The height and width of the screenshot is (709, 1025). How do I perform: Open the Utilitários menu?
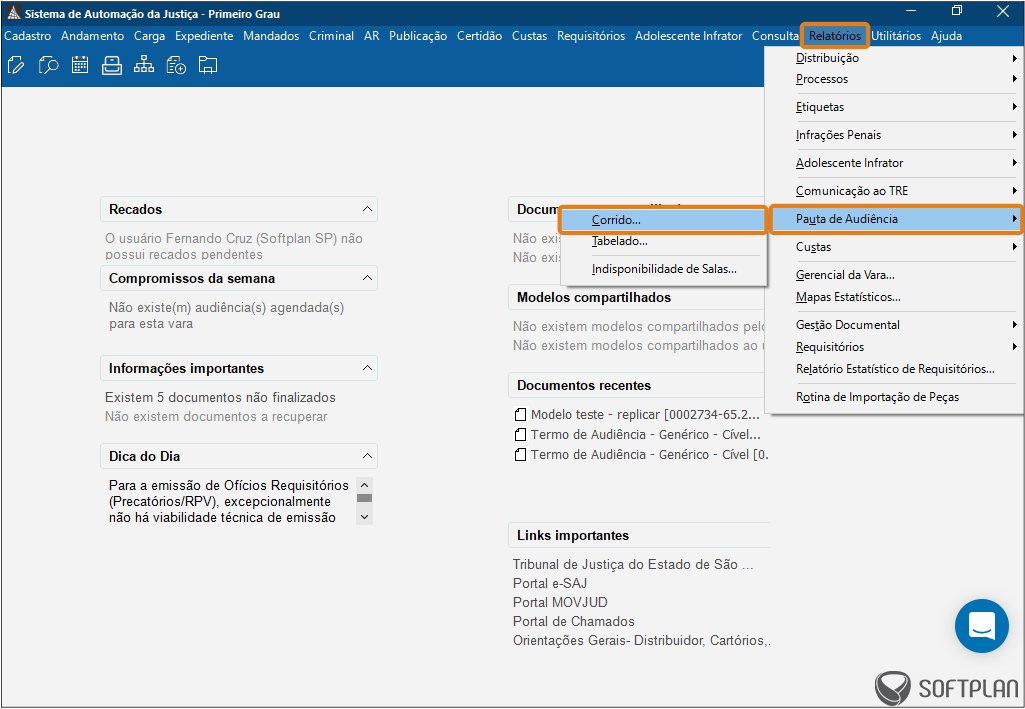click(x=896, y=36)
